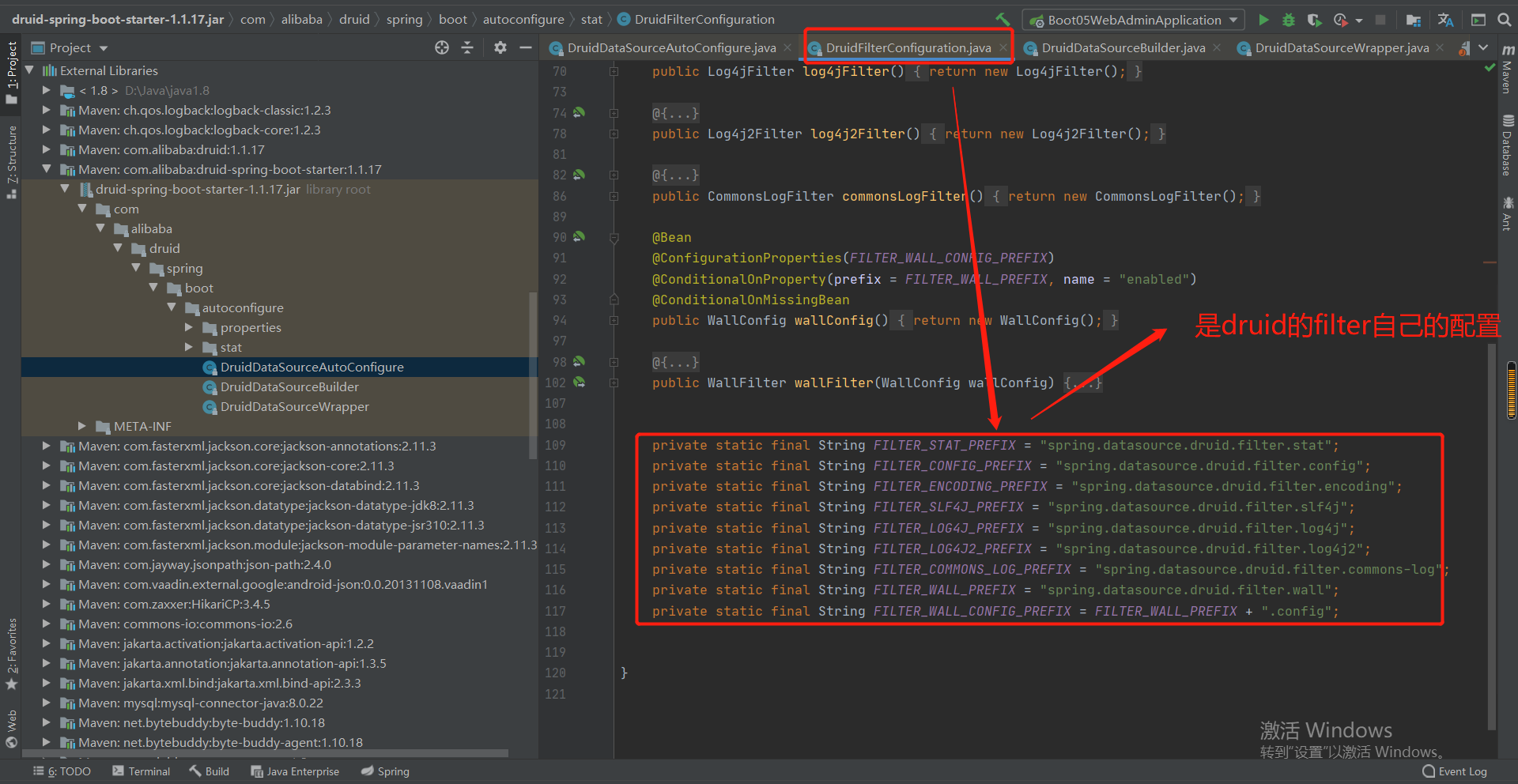The image size is (1518, 784).
Task: Collapse all via Project panel toolbar icon
Action: tap(467, 47)
